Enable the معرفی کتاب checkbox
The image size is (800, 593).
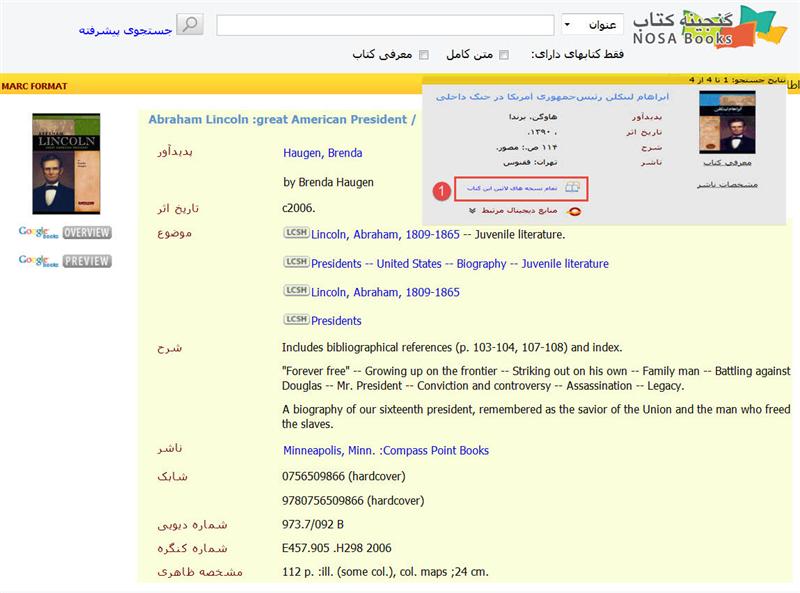pyautogui.click(x=423, y=55)
